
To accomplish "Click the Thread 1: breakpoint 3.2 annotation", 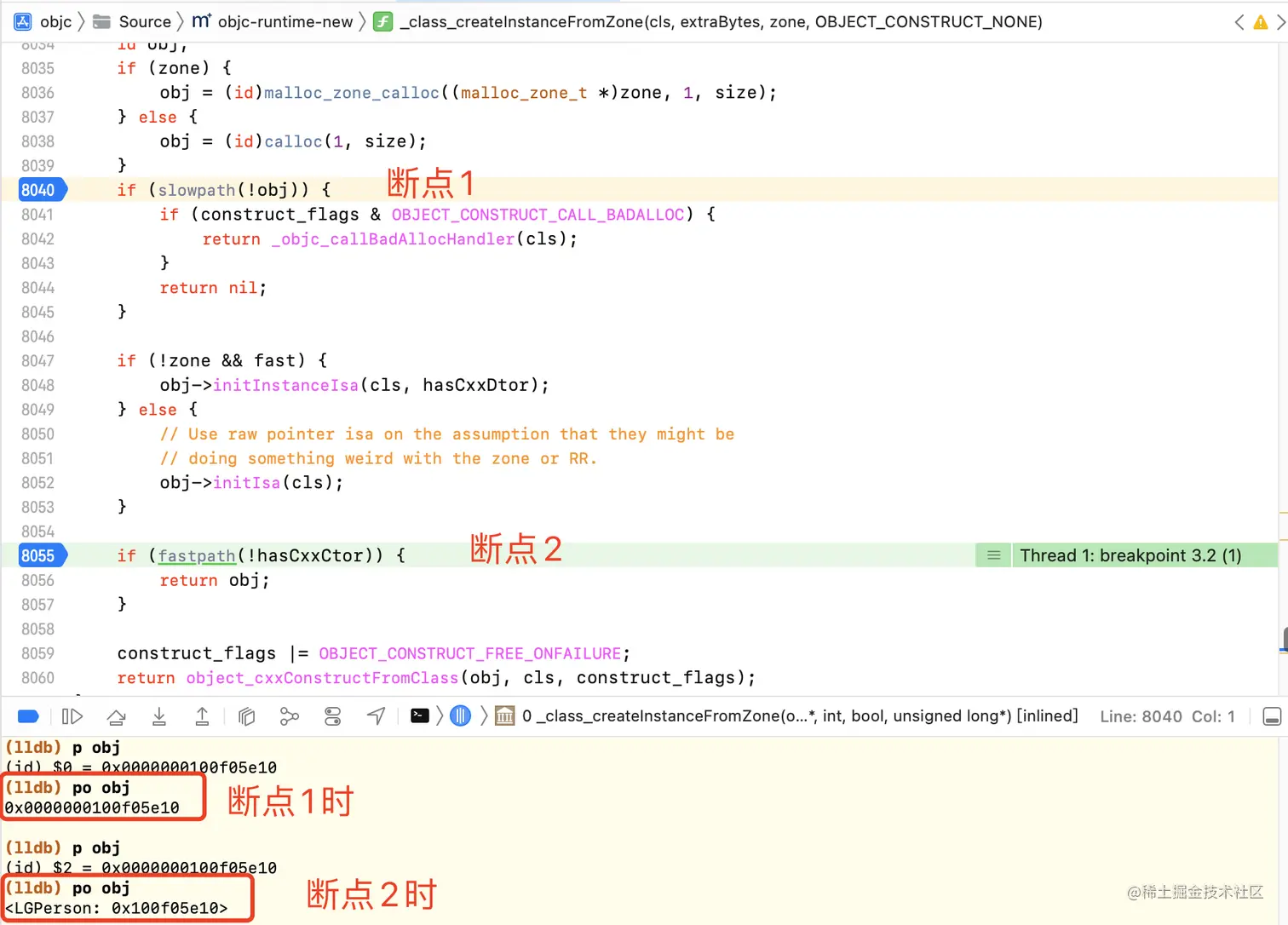I will tap(1130, 555).
